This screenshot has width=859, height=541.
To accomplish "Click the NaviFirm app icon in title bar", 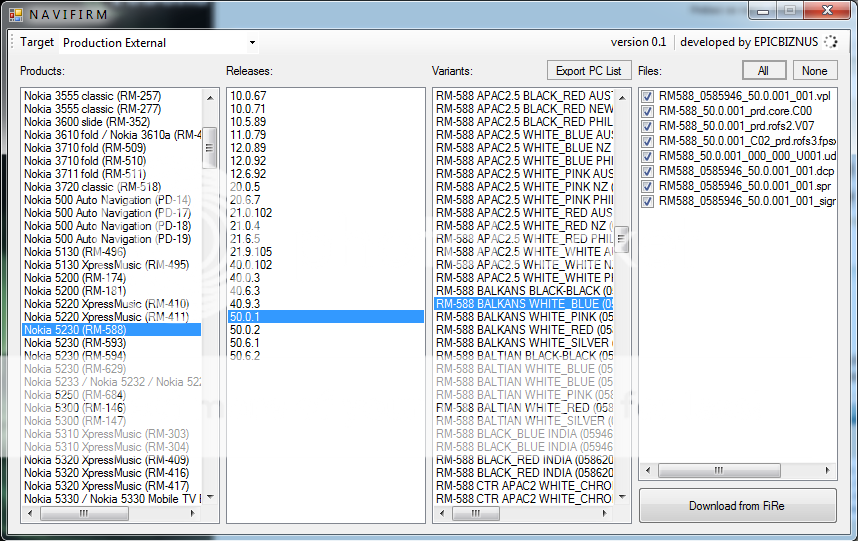I will (16, 14).
